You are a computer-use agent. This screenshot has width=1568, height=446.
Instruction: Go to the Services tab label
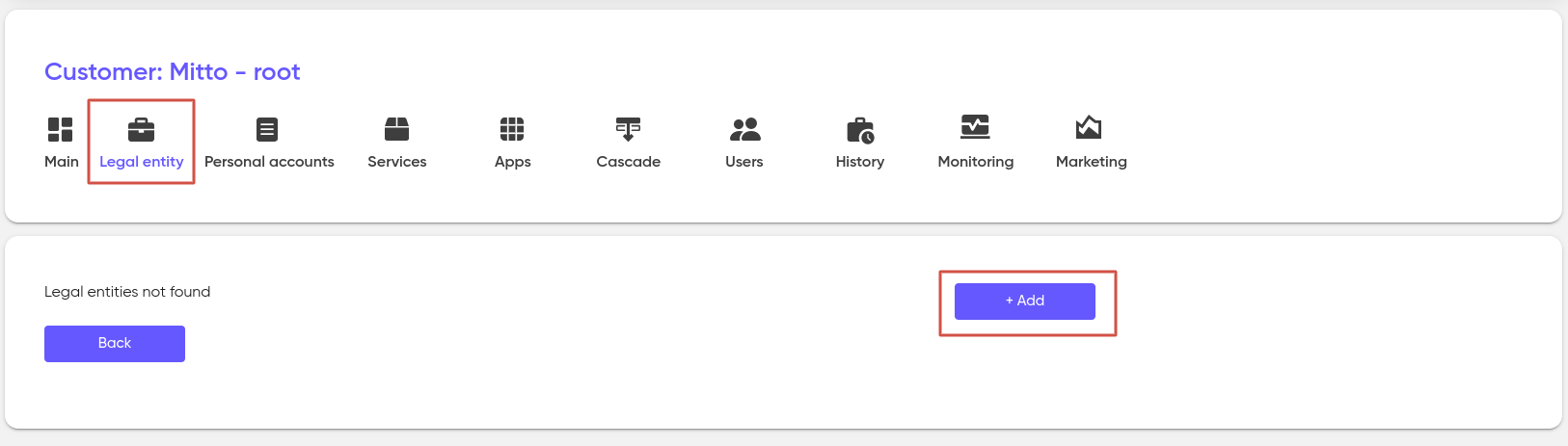pos(397,162)
